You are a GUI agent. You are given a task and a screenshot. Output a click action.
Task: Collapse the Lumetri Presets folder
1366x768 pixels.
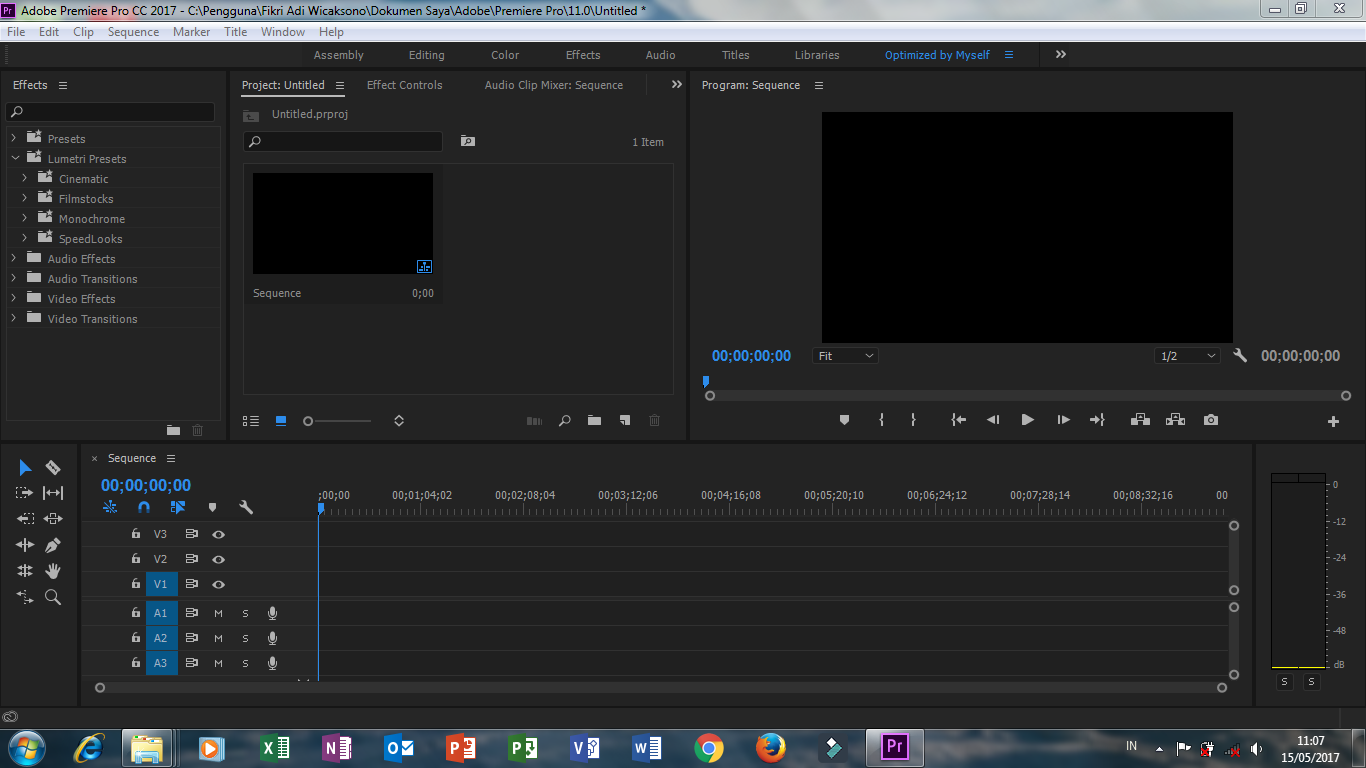15,159
